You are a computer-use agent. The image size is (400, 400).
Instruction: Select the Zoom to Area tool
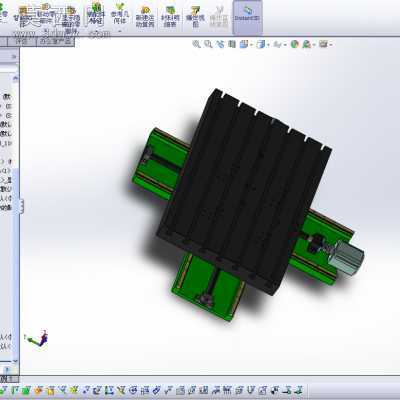208,44
